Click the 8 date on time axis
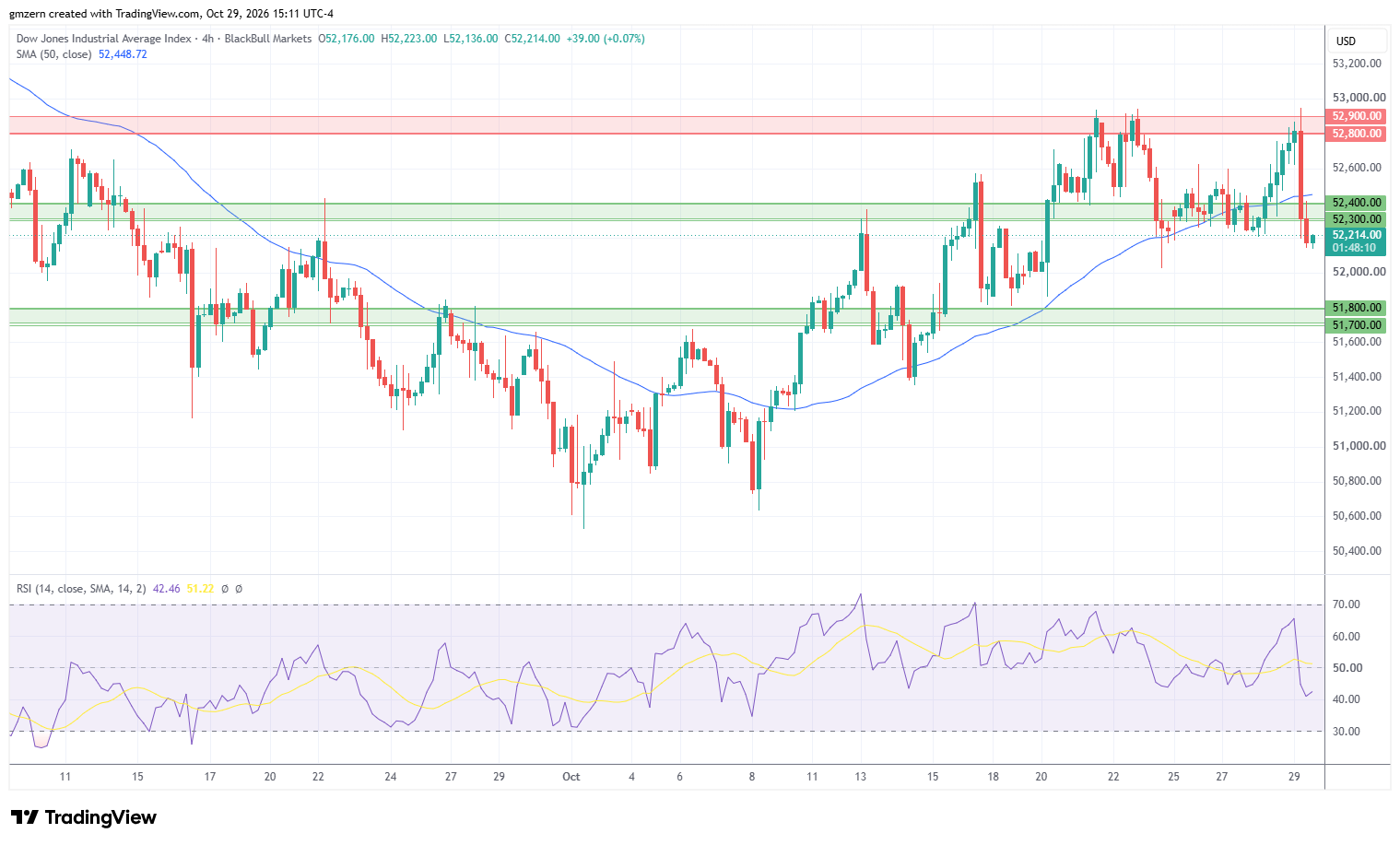The image size is (1400, 845). tap(752, 777)
